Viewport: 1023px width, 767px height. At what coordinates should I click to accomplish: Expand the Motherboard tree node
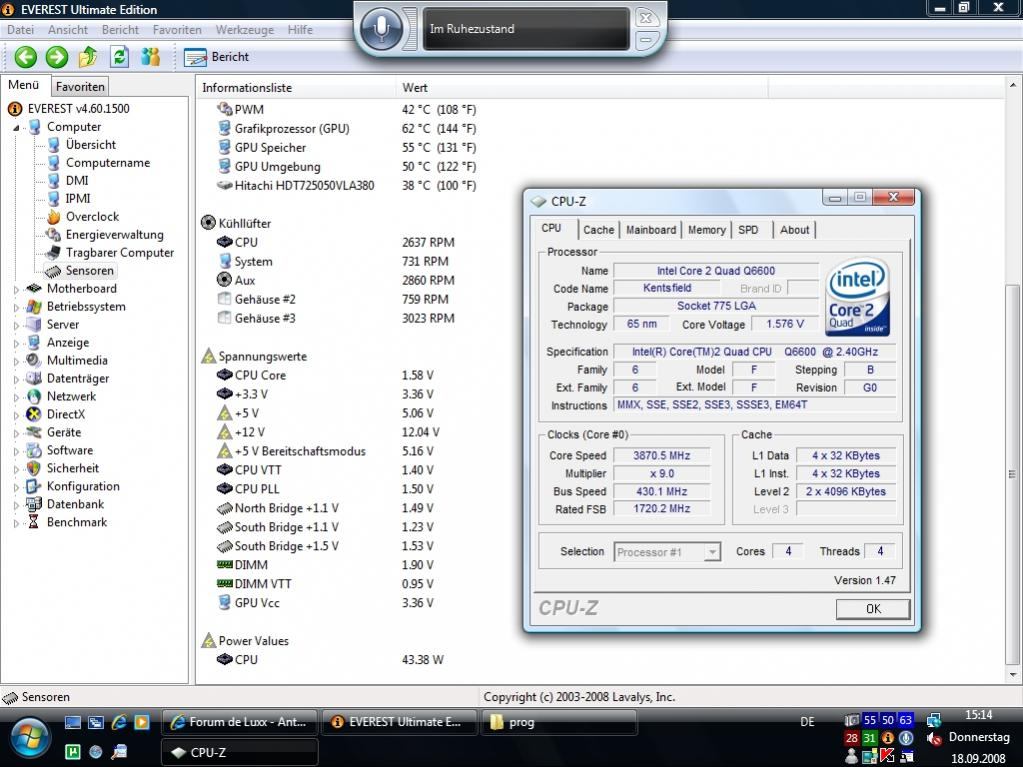click(x=16, y=288)
